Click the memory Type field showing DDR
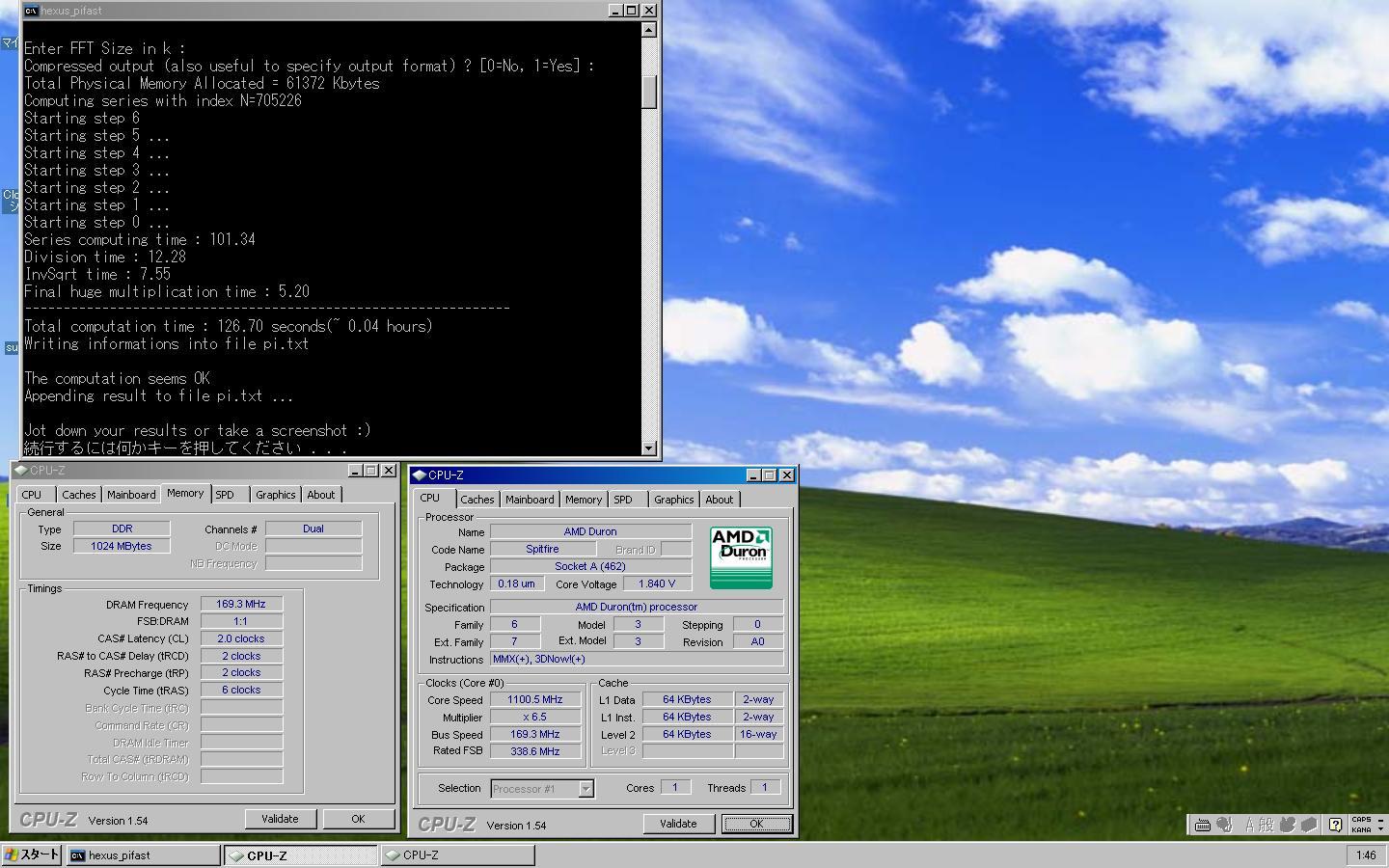Image resolution: width=1389 pixels, height=868 pixels. click(122, 529)
